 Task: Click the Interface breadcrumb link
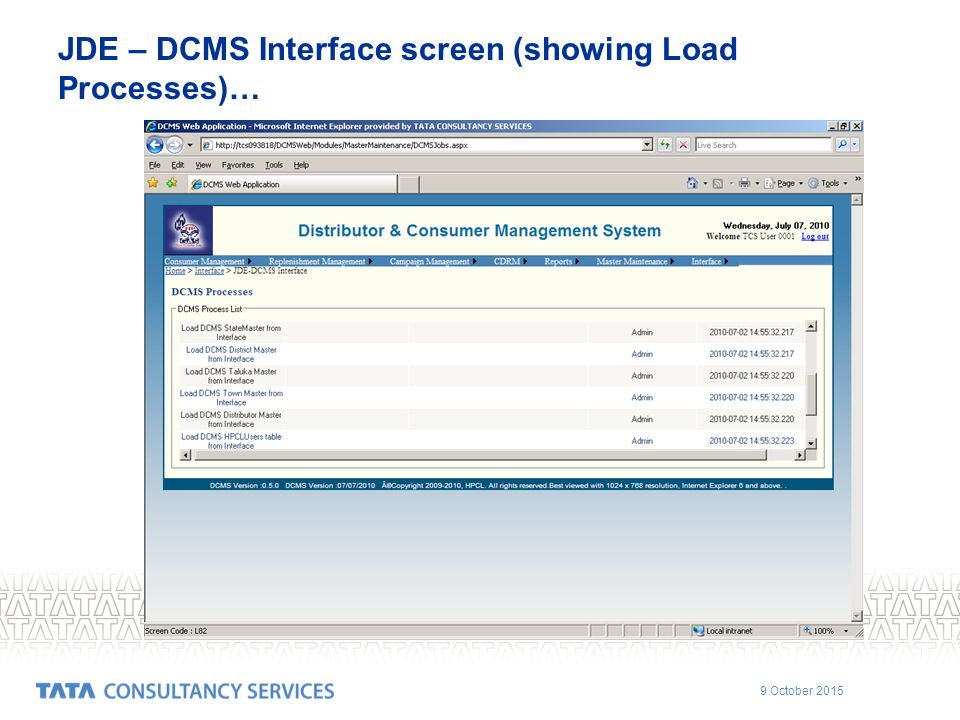point(209,271)
